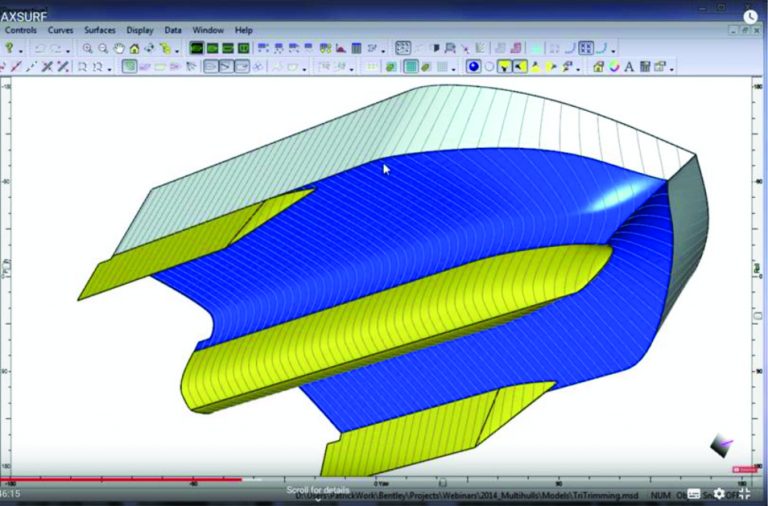Click the video settings gear button
Screen dimensions: 768x506
coord(717,494)
